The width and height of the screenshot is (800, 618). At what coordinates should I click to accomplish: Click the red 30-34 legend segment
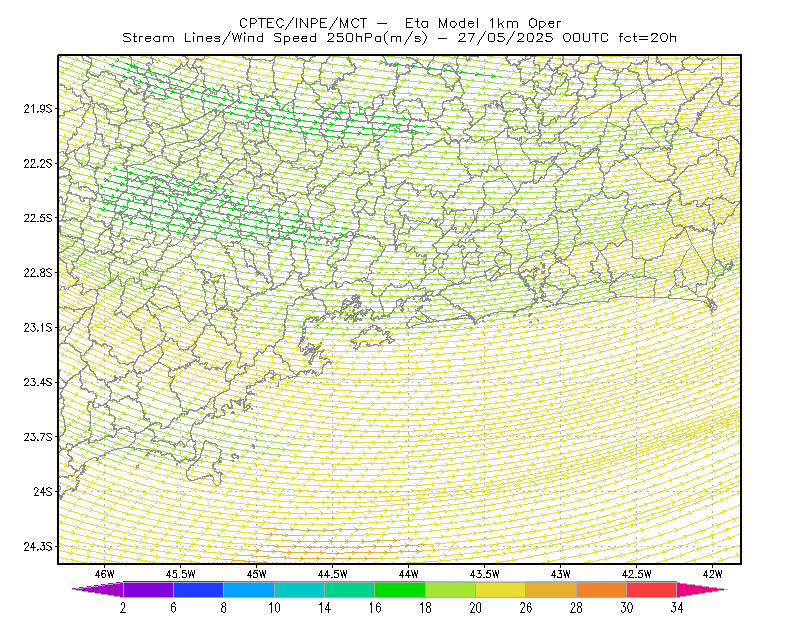(x=652, y=589)
